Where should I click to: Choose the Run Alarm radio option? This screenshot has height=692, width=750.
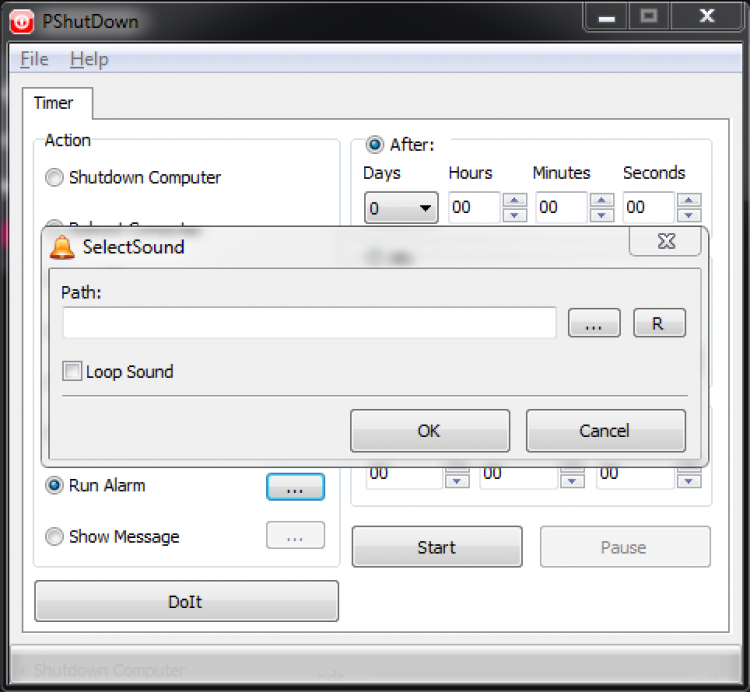point(95,485)
